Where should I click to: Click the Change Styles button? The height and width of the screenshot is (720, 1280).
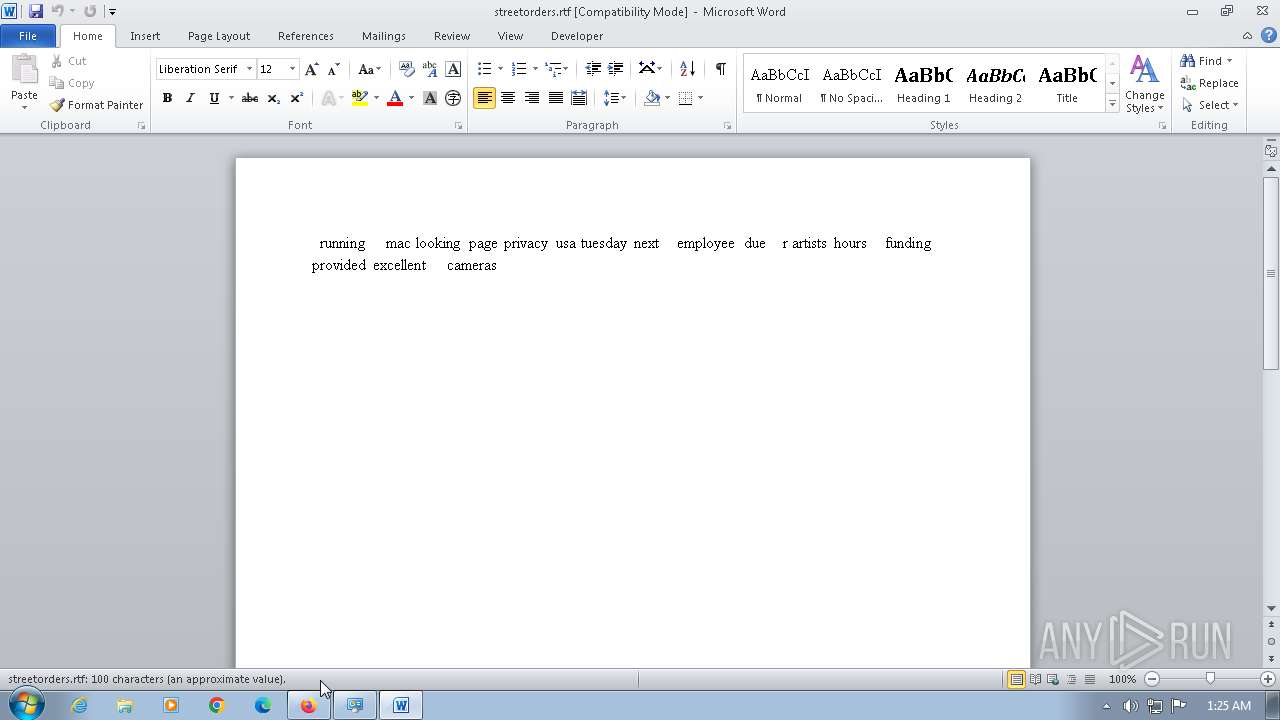pos(1144,84)
